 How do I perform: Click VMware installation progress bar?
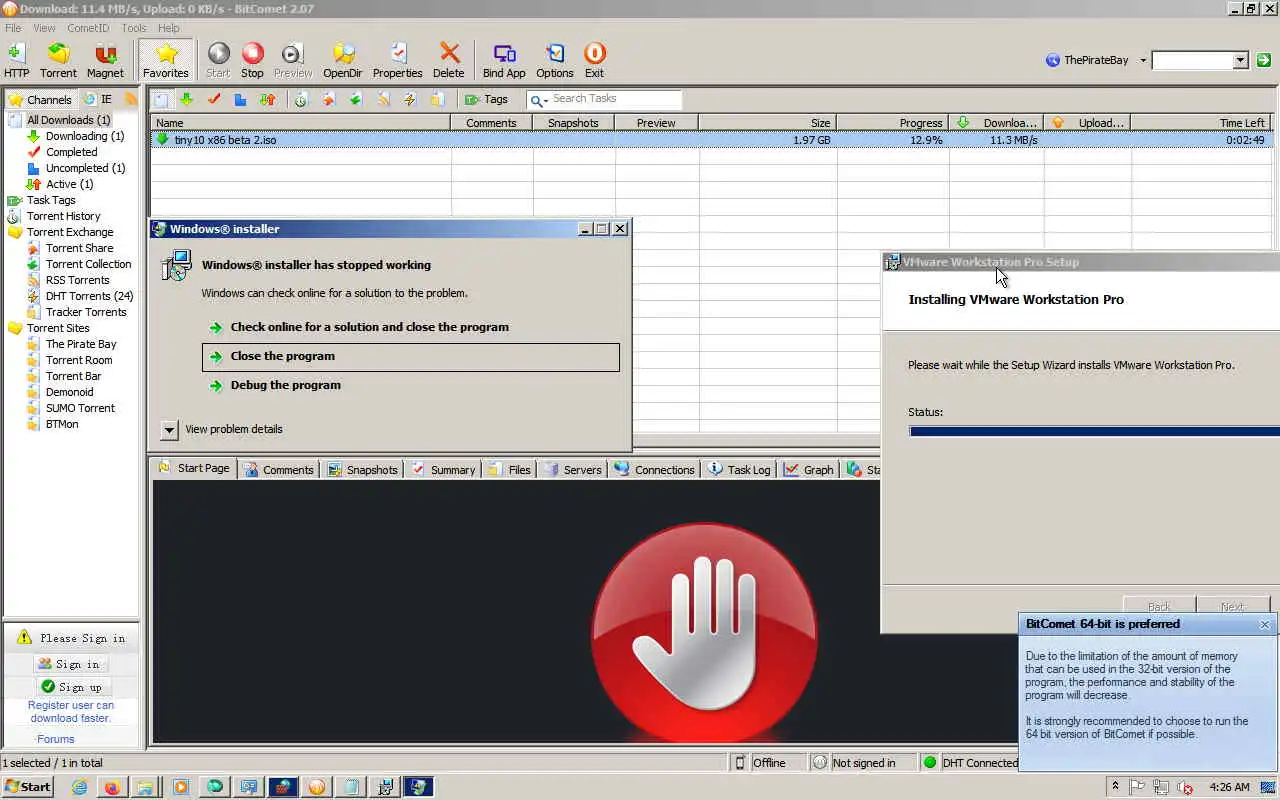(1094, 431)
